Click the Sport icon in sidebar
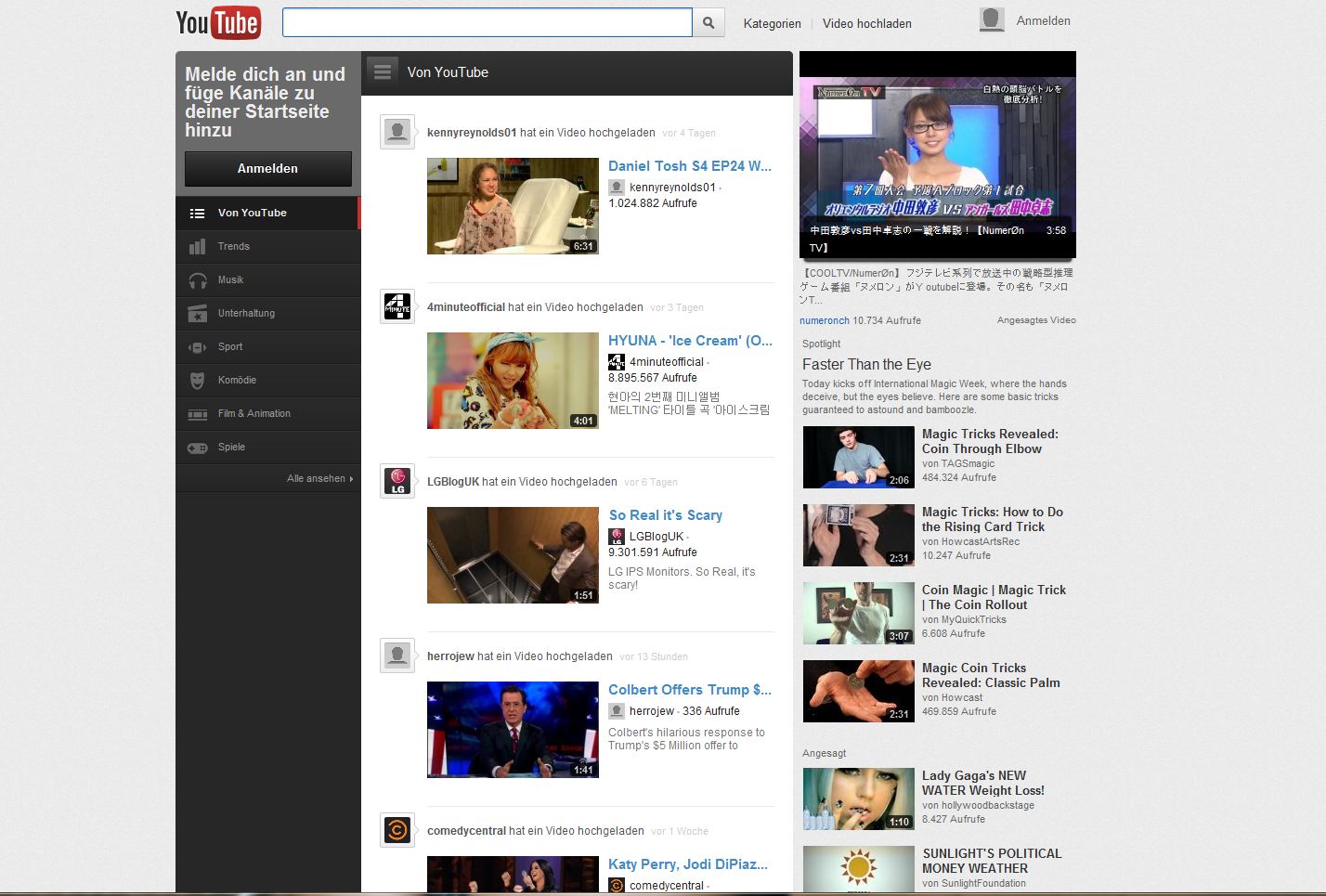 pyautogui.click(x=197, y=347)
